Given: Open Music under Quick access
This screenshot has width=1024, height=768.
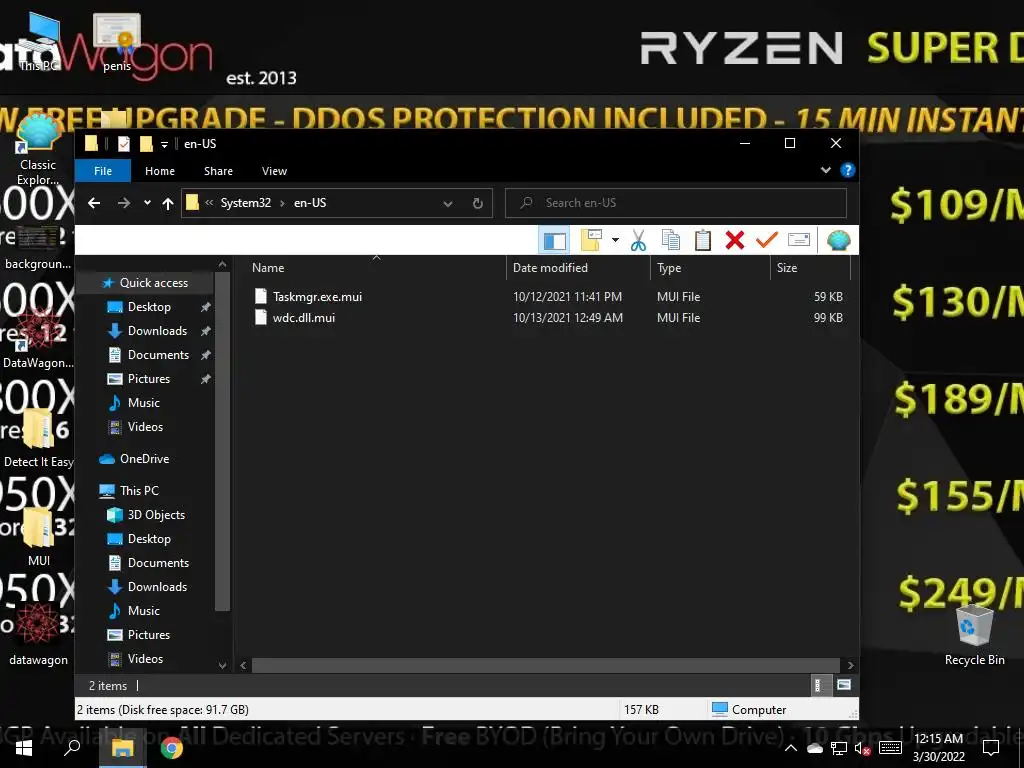Looking at the screenshot, I should coord(144,403).
